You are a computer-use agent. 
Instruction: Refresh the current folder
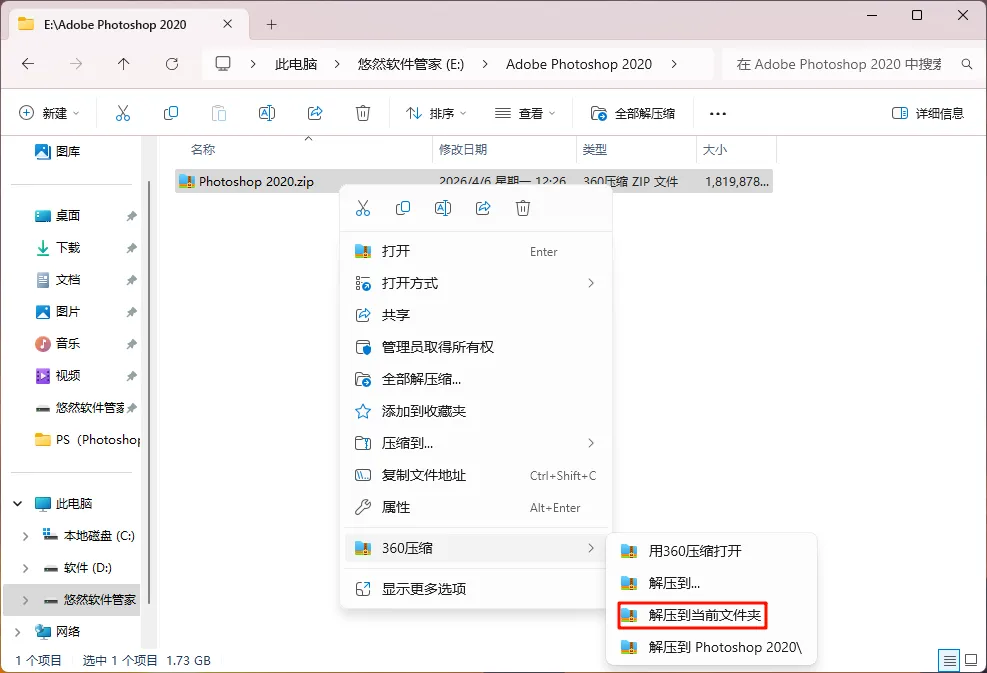pos(172,64)
